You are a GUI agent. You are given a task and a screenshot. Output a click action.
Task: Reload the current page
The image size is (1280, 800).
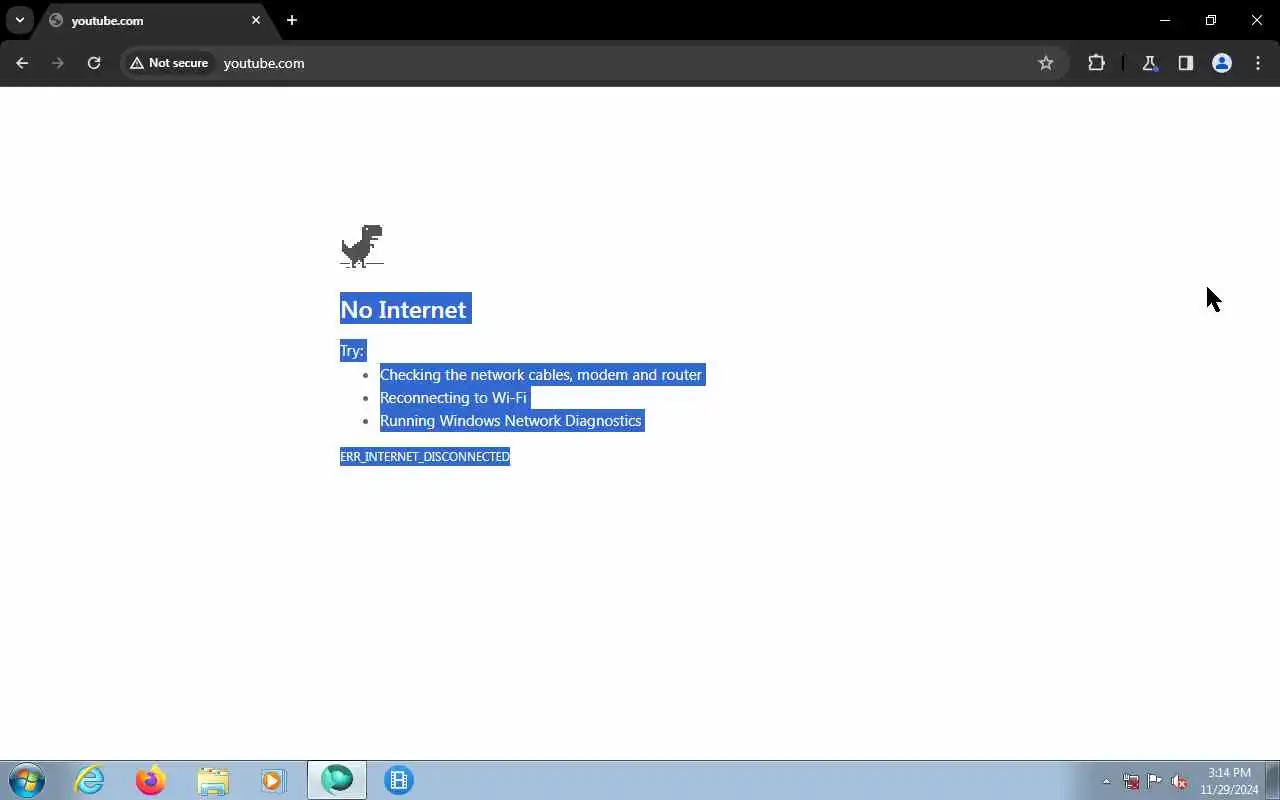[x=94, y=63]
